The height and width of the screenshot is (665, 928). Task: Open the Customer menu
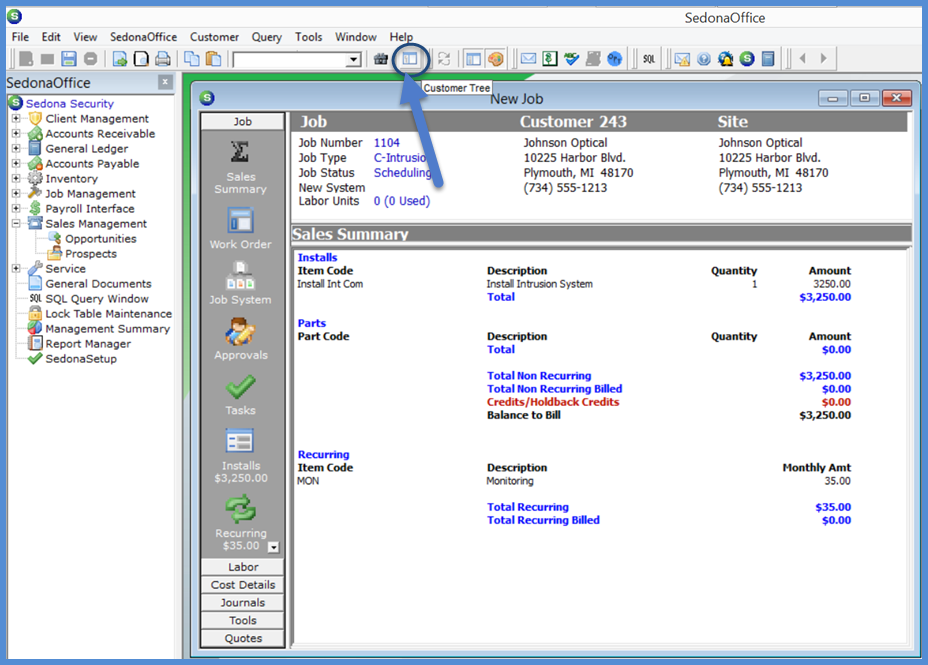pyautogui.click(x=214, y=37)
